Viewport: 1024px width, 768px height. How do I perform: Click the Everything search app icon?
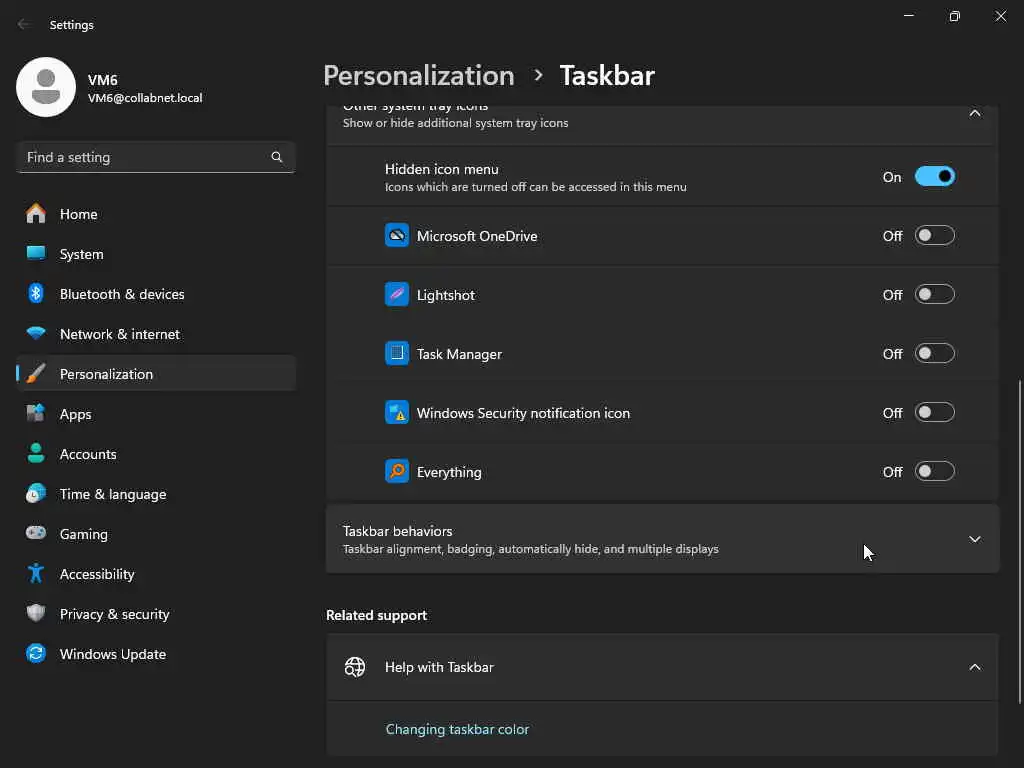pos(397,472)
